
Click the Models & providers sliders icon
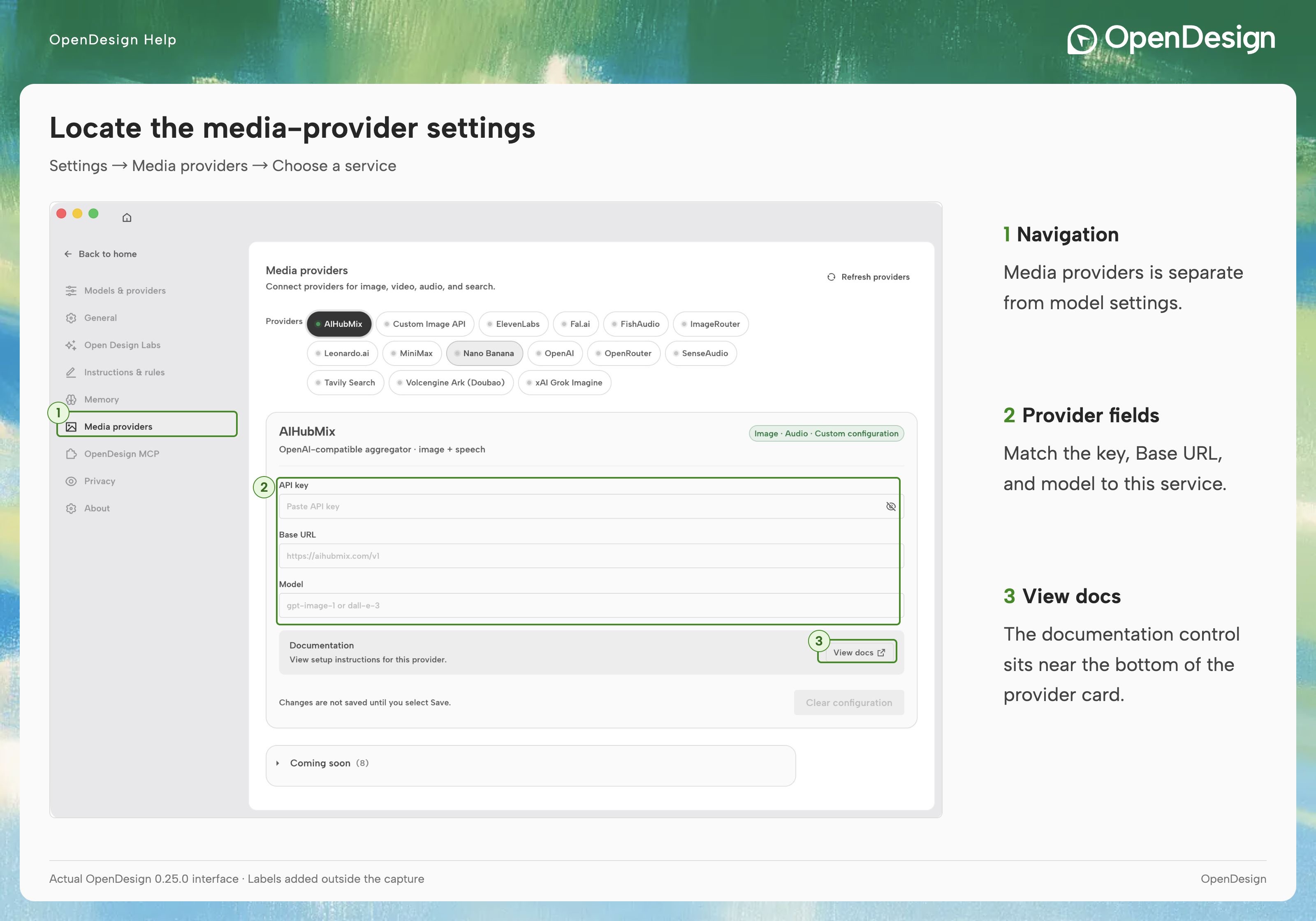point(71,291)
